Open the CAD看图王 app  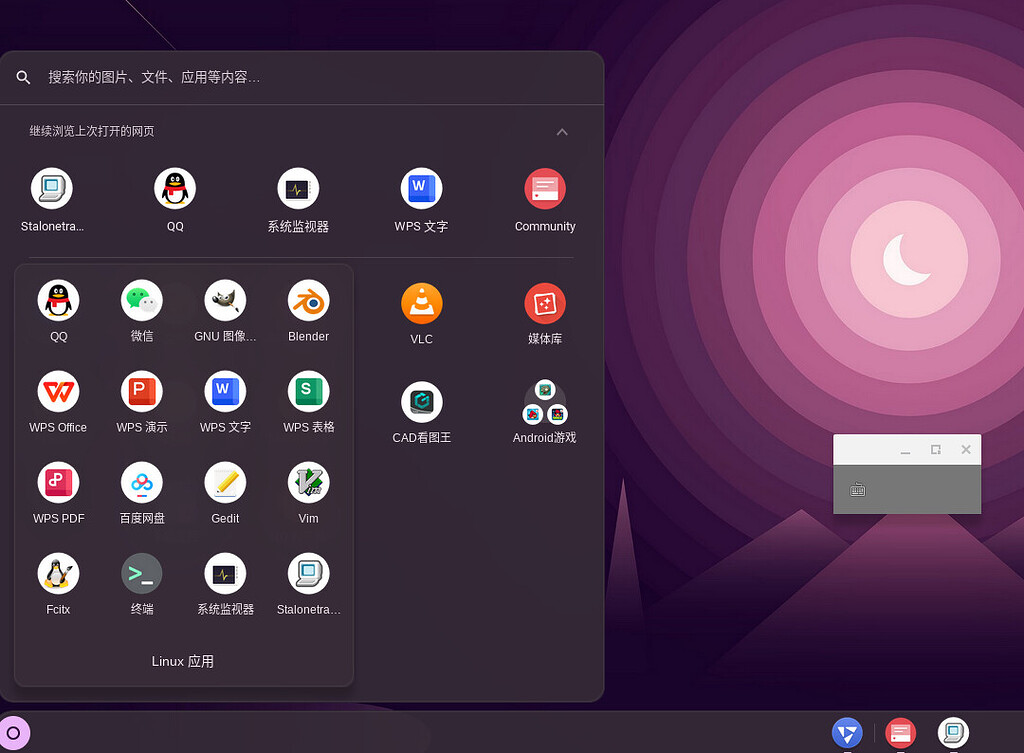(x=421, y=401)
